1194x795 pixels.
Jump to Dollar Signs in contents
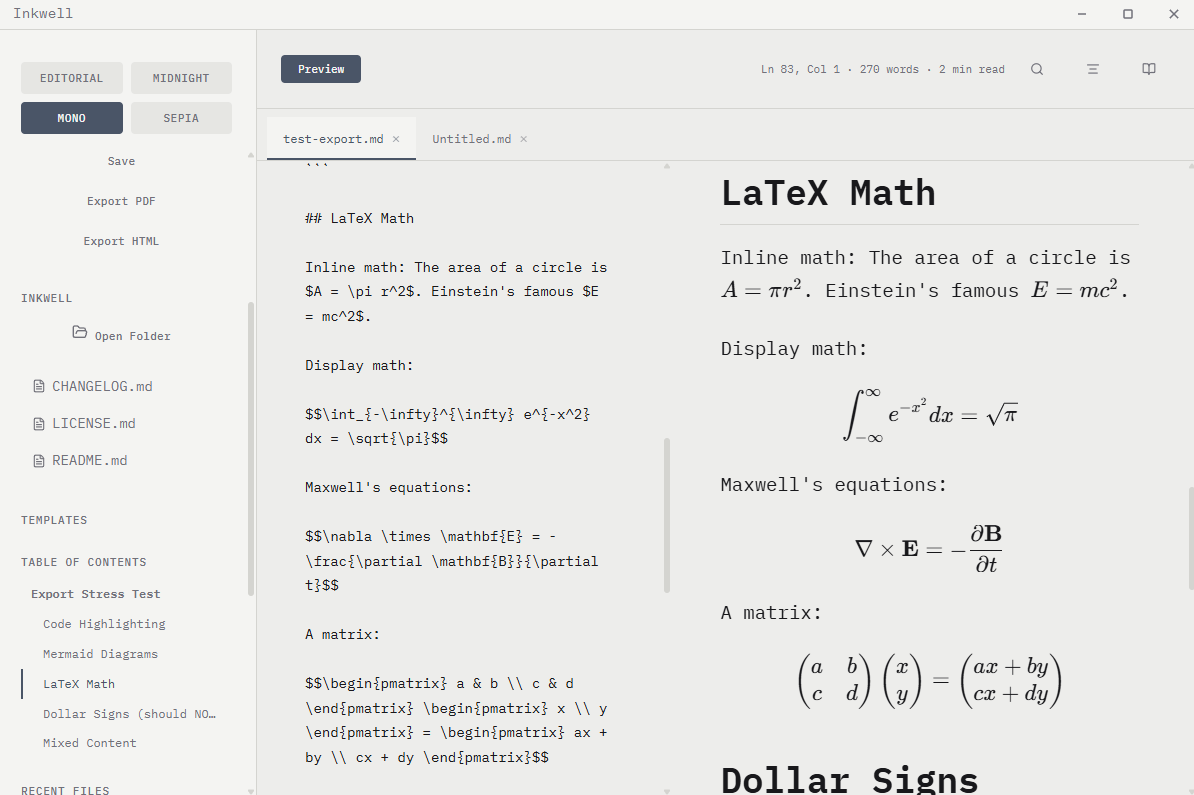(x=129, y=714)
